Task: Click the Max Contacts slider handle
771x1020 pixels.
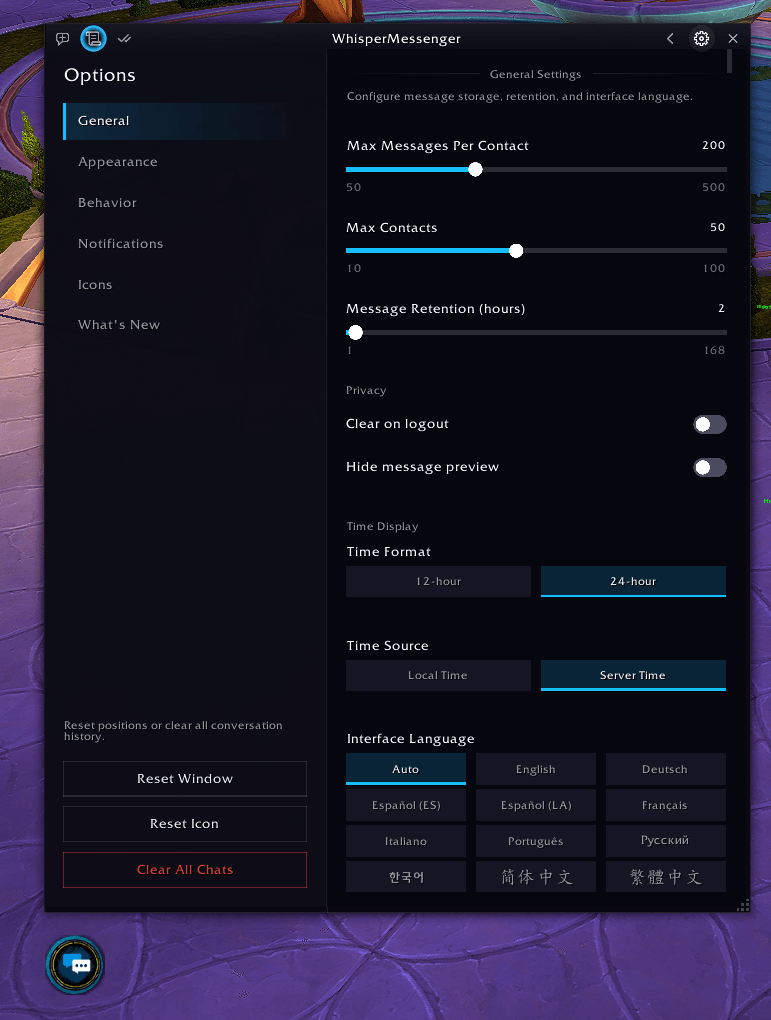Action: (516, 250)
